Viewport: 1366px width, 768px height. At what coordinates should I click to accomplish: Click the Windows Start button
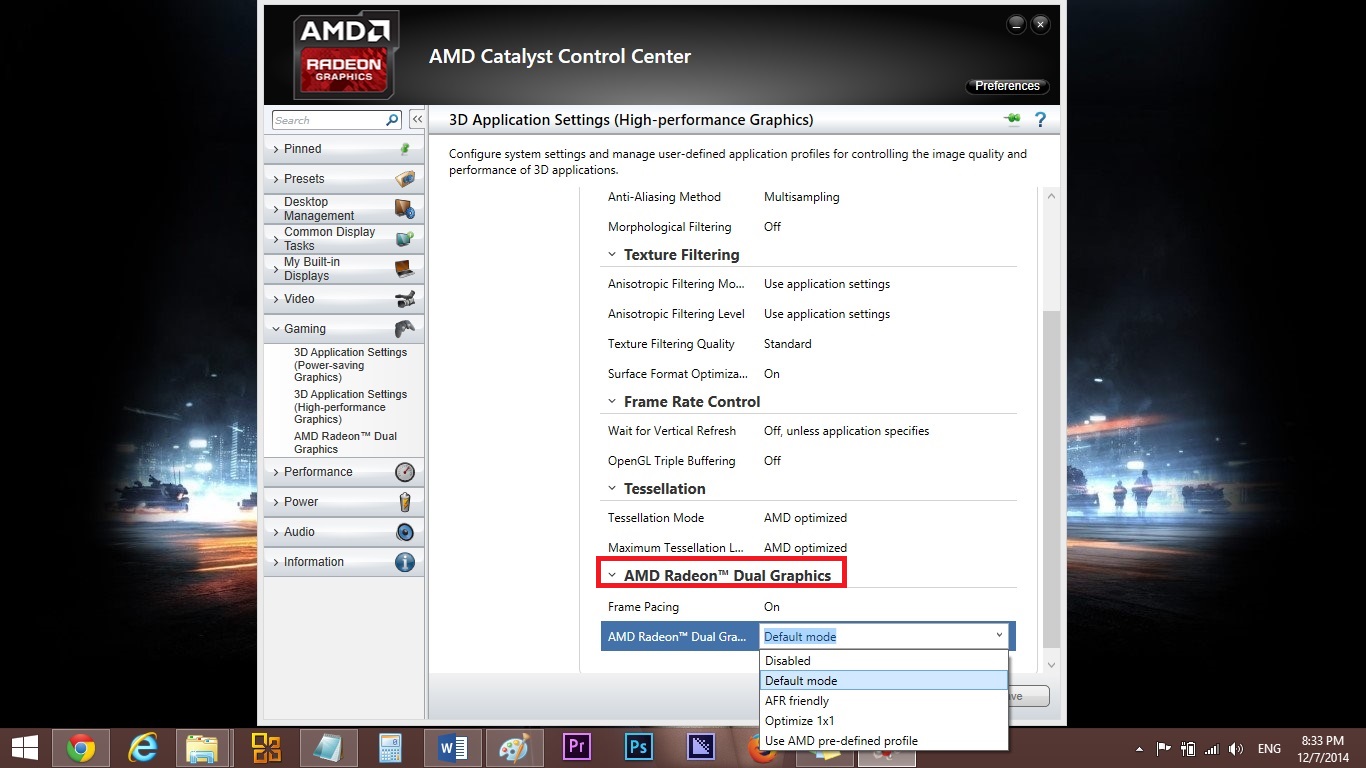tap(24, 748)
